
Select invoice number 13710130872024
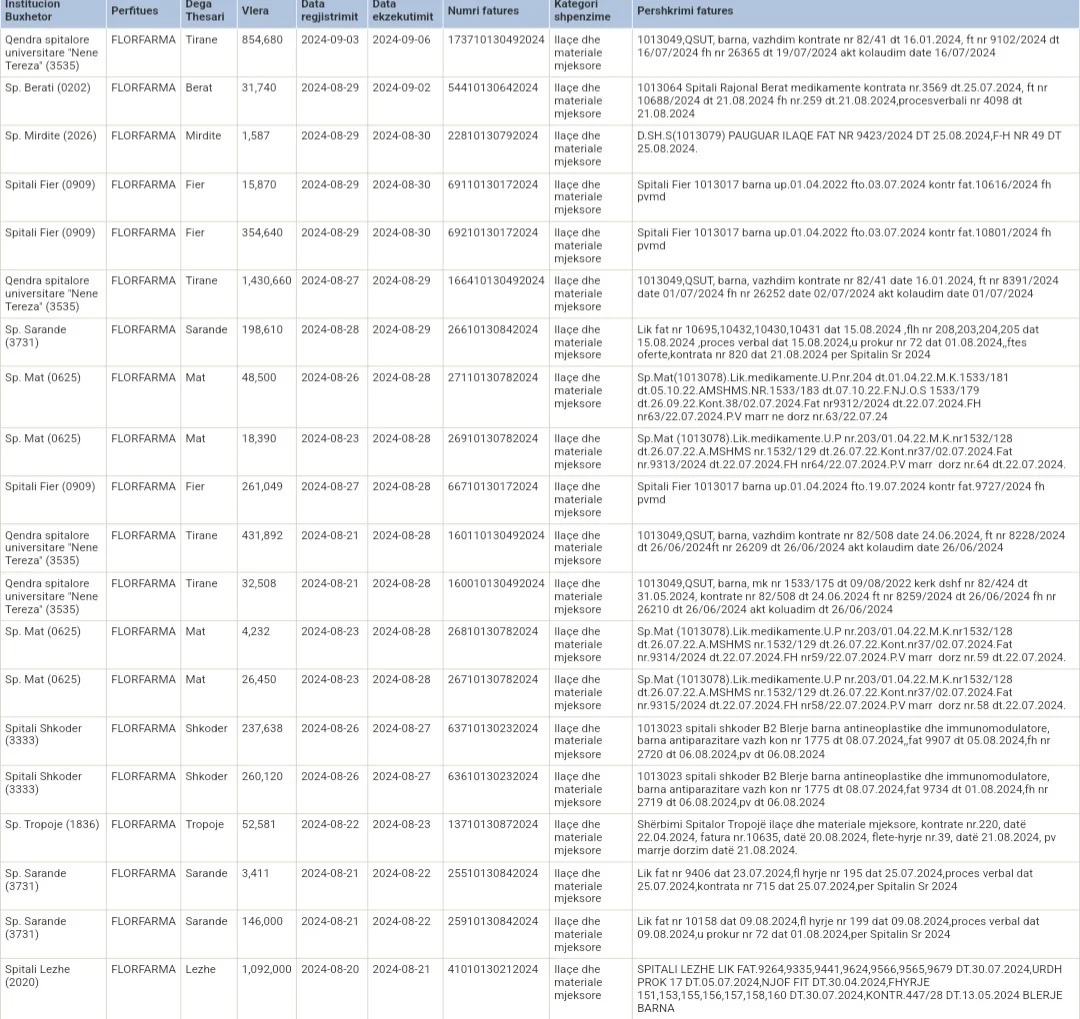tap(492, 825)
